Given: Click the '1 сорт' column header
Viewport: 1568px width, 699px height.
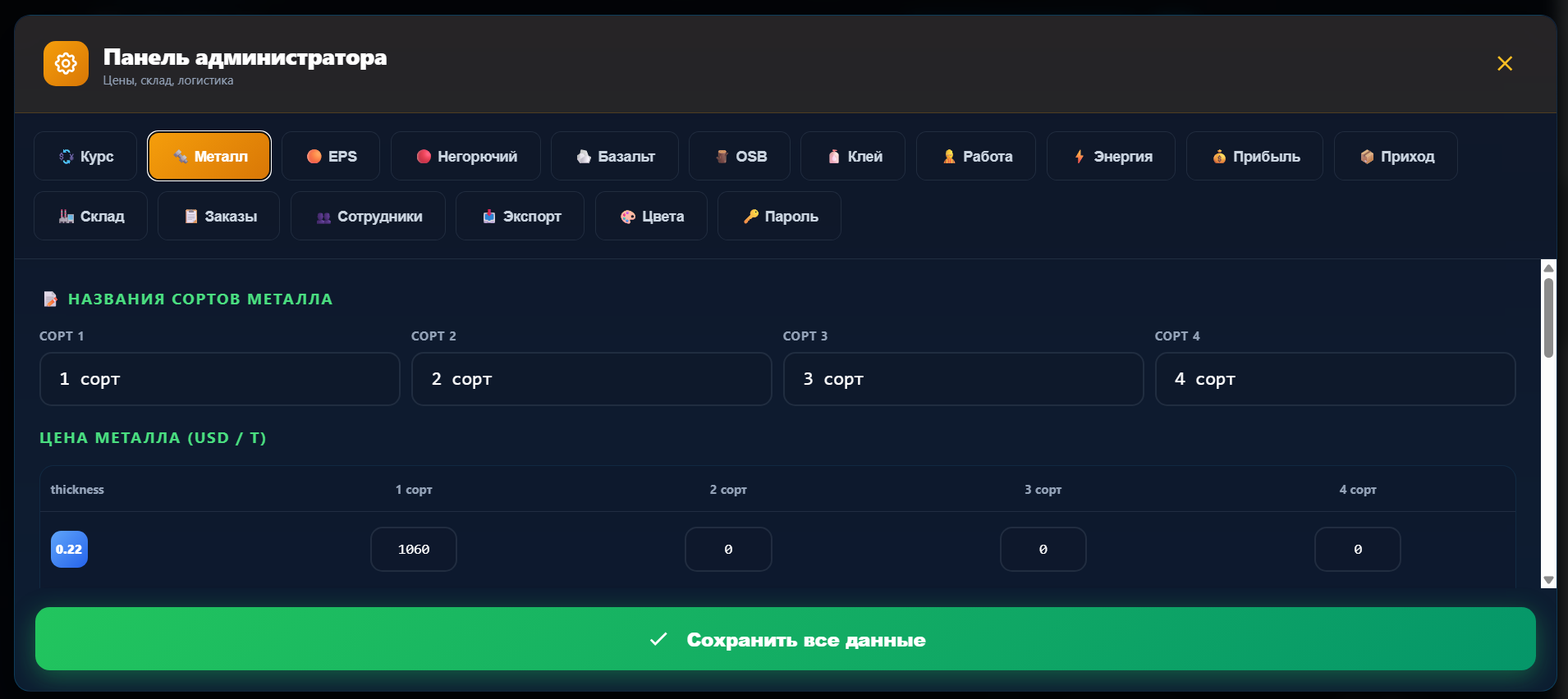Looking at the screenshot, I should (x=414, y=490).
